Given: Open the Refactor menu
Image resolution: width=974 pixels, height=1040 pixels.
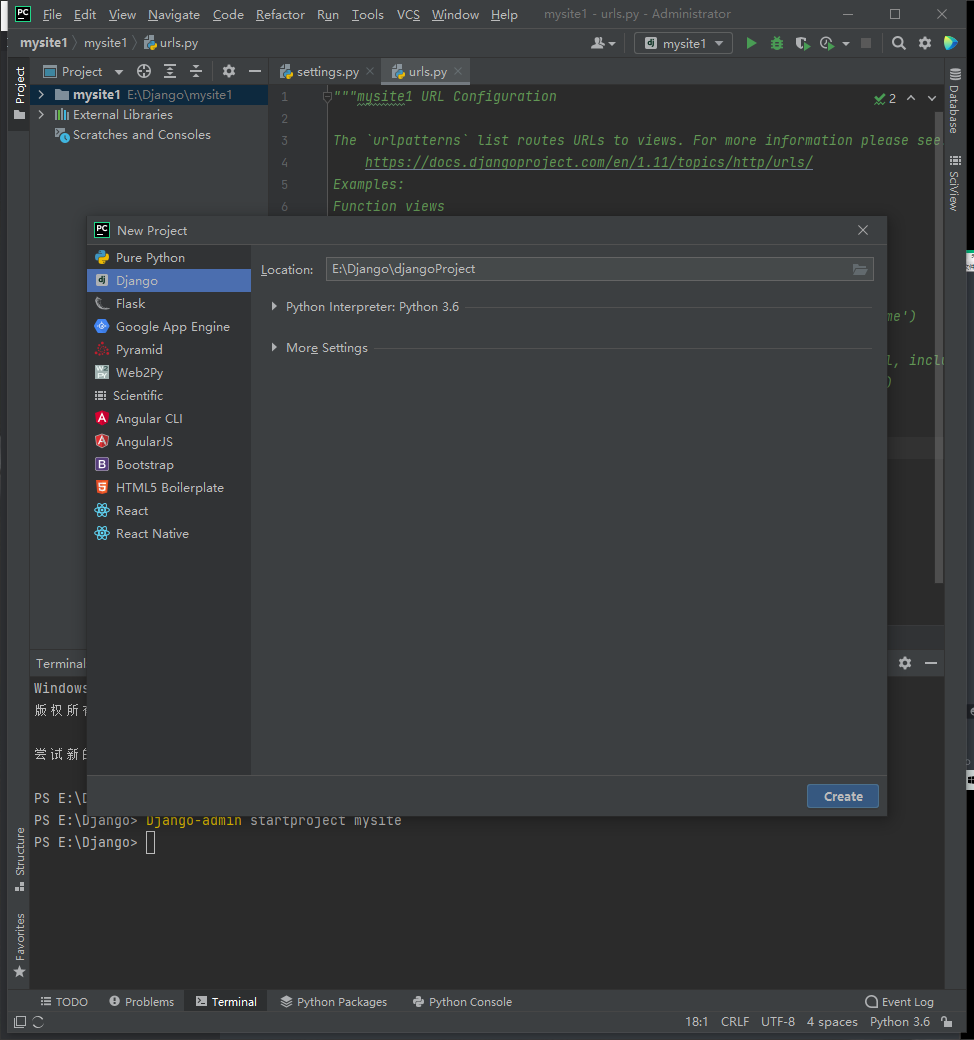Looking at the screenshot, I should tap(280, 15).
